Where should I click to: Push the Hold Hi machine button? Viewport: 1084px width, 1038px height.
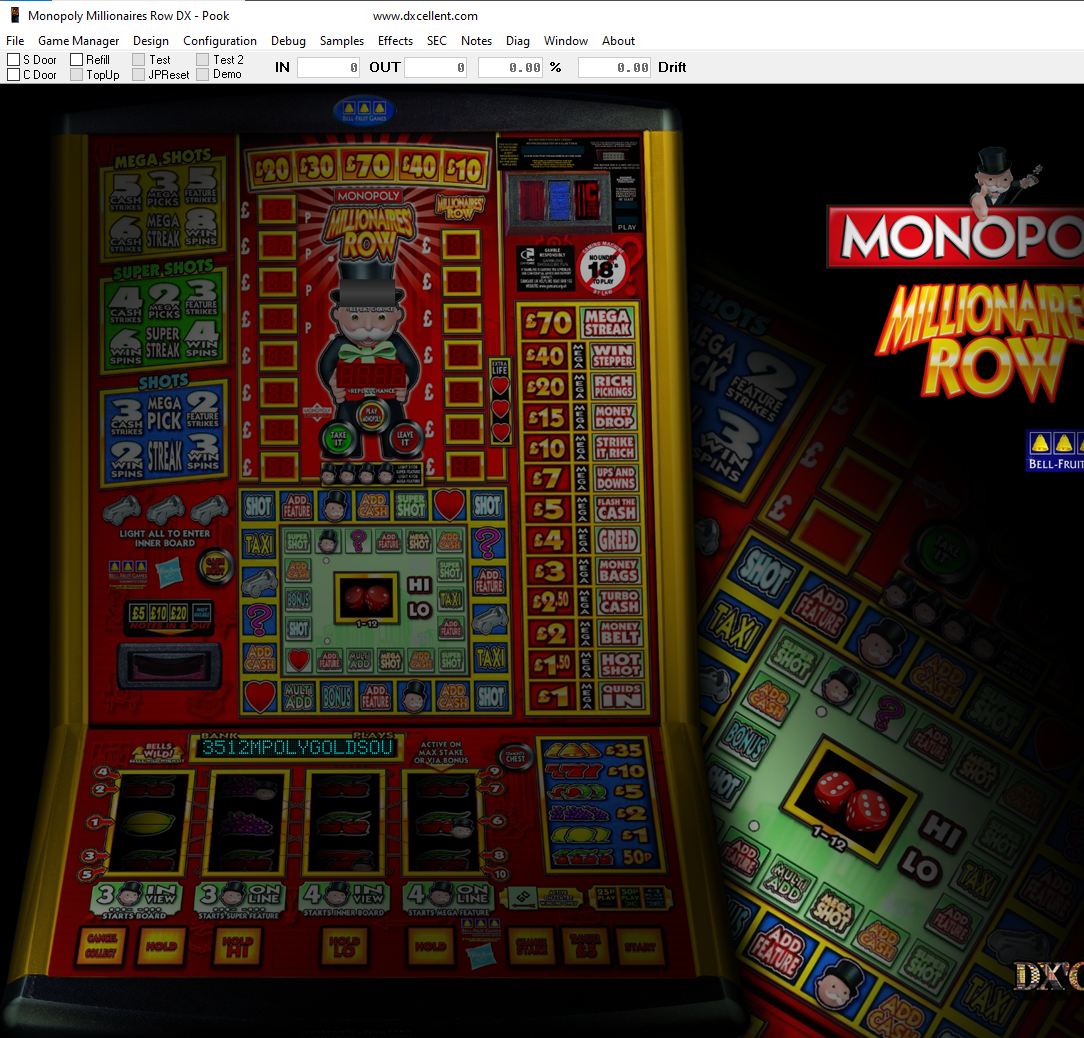[239, 946]
